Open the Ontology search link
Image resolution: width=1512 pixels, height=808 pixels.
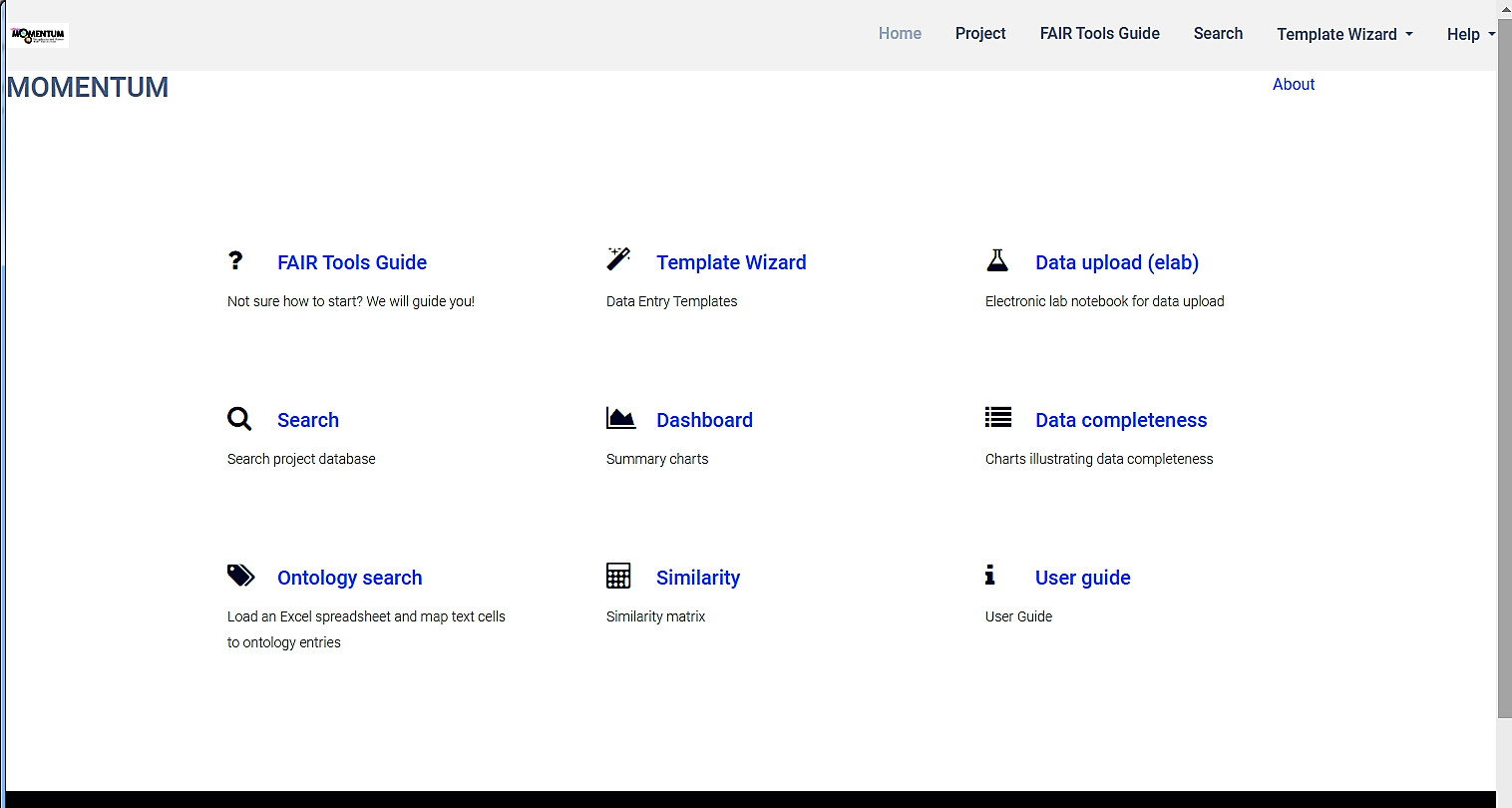click(x=349, y=578)
